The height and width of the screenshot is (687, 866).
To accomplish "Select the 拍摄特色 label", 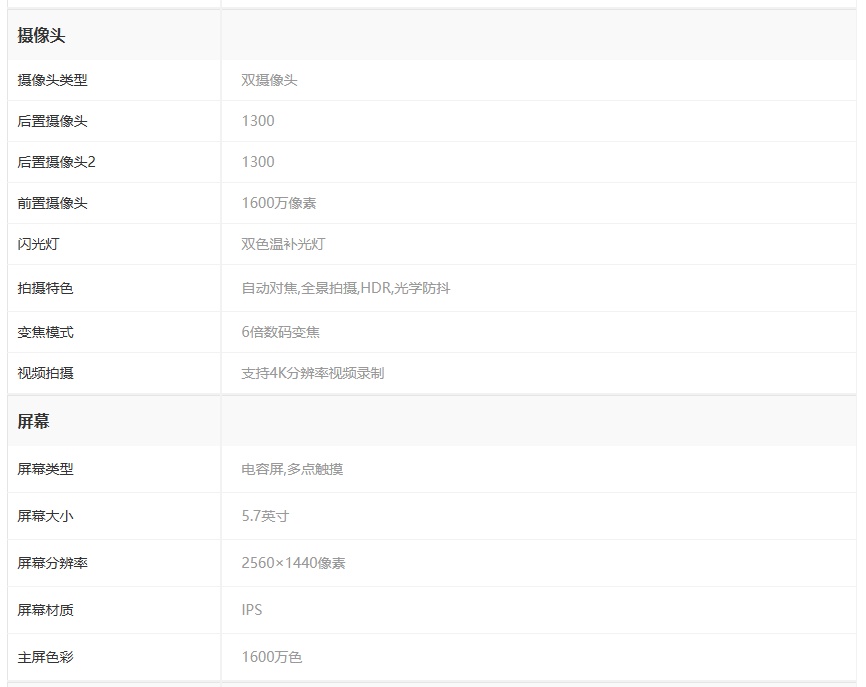I will pos(45,288).
